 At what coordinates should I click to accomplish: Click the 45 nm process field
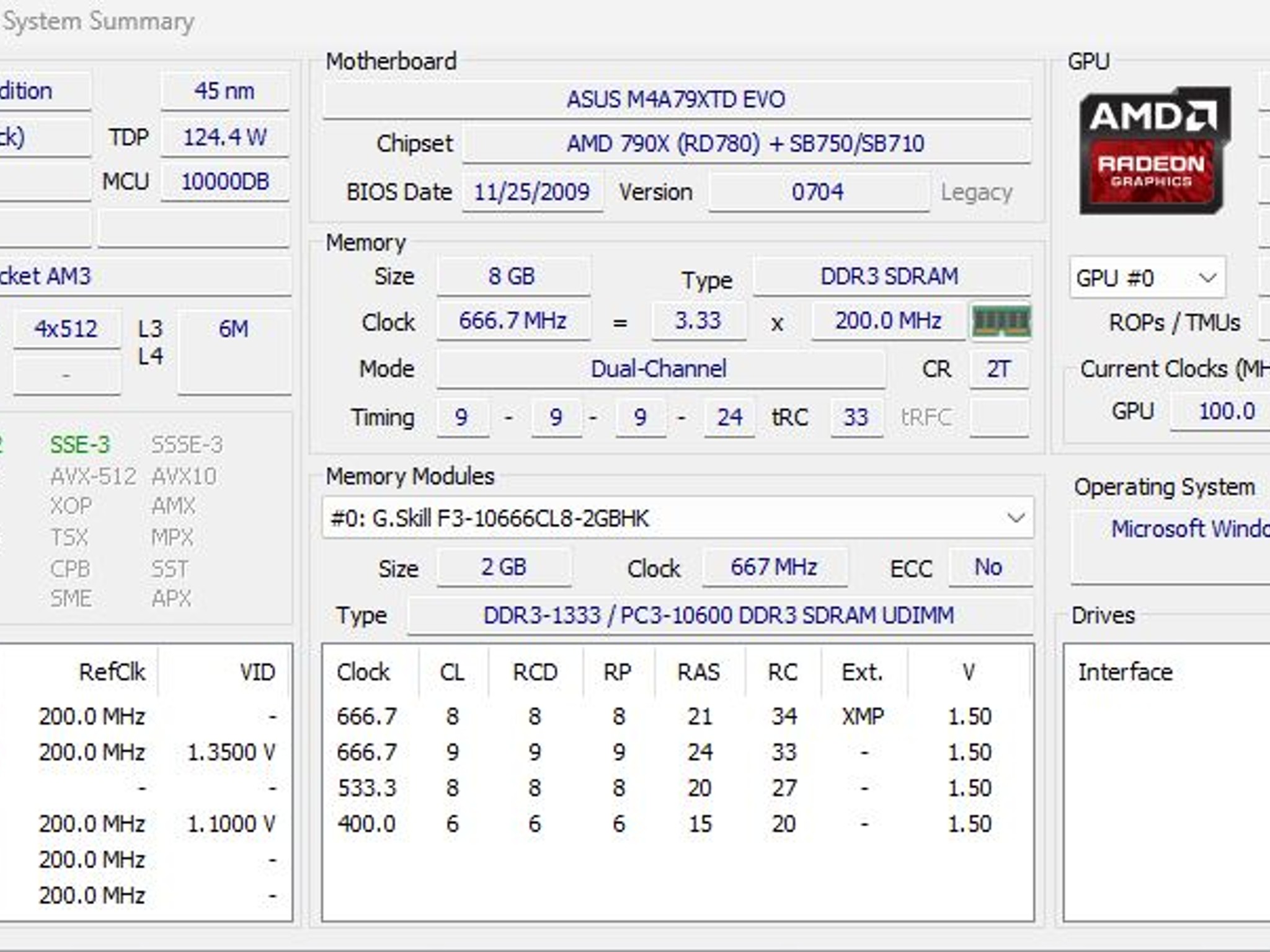click(225, 92)
